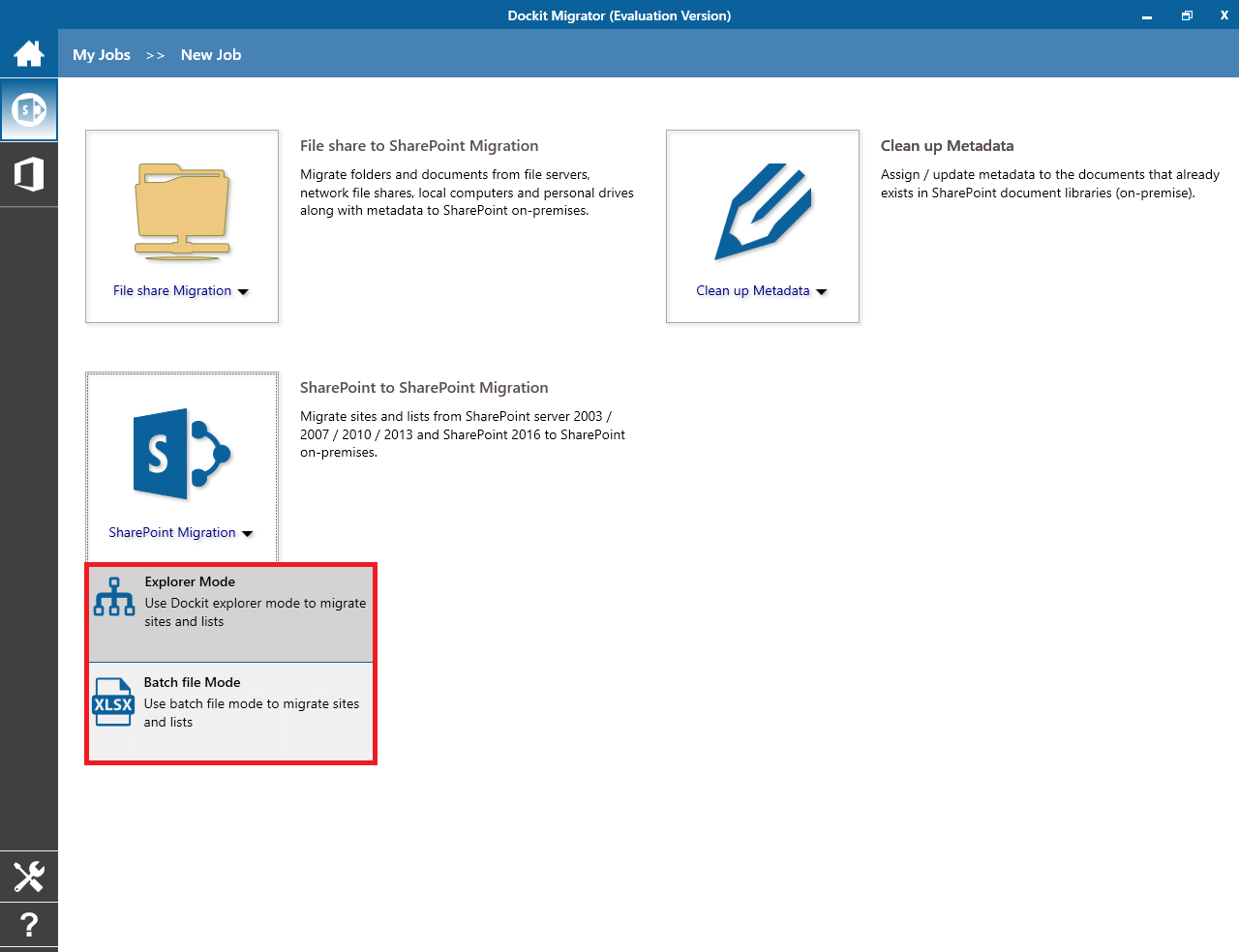Screen dimensions: 1239x952
Task: Select Explorer Mode to migrate sites
Action: tap(230, 613)
